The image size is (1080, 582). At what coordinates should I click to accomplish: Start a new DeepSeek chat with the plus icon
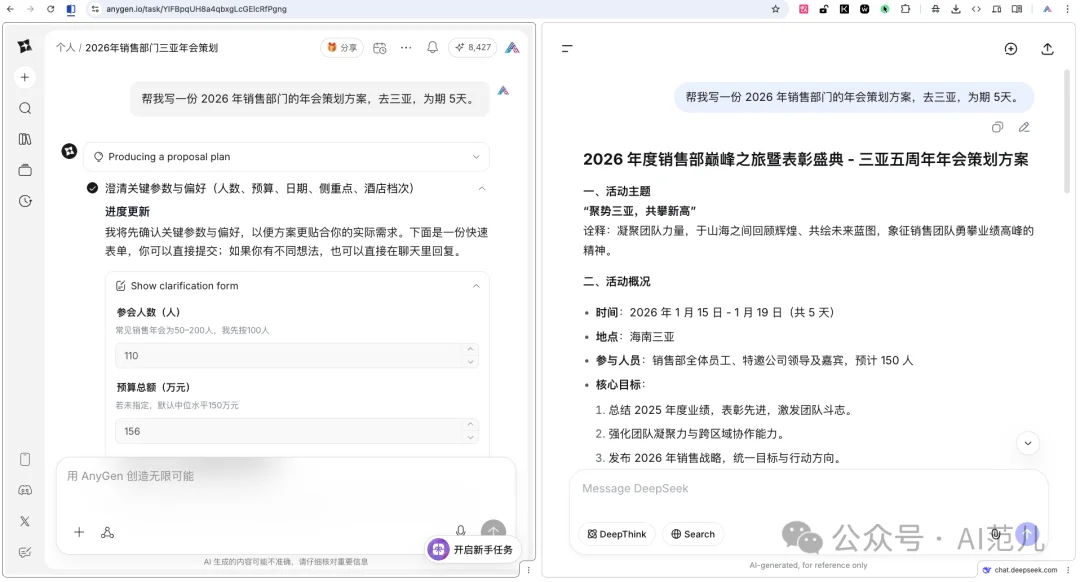coord(1010,48)
